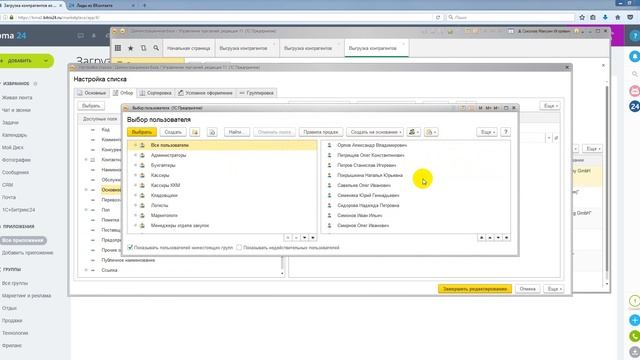Screen dimensions: 640x360
Task: Reload the browser page
Action: (438, 18)
